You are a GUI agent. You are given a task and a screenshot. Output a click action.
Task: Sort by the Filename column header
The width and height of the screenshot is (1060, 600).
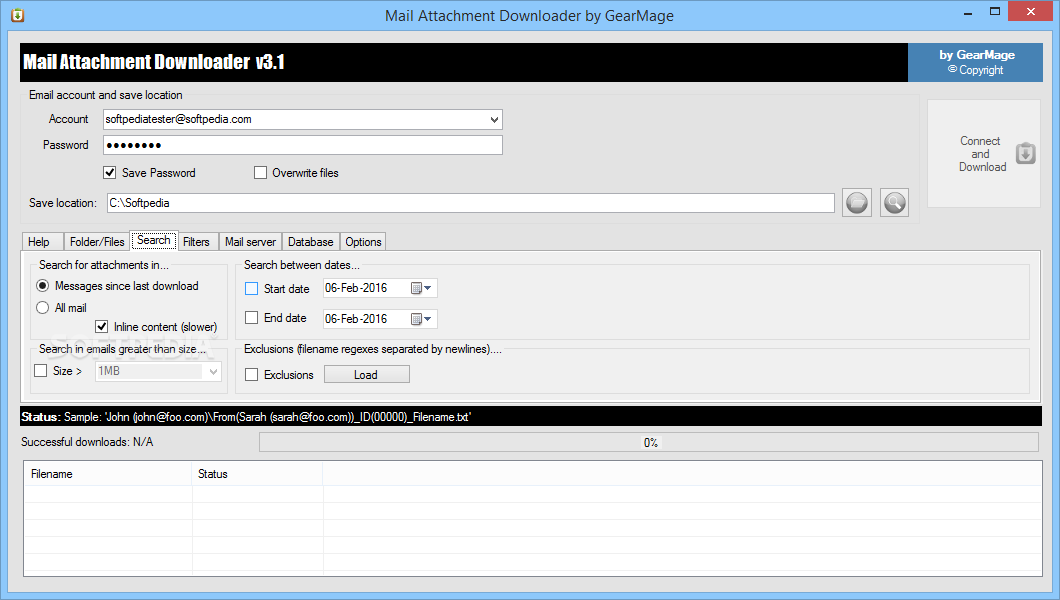pyautogui.click(x=108, y=474)
